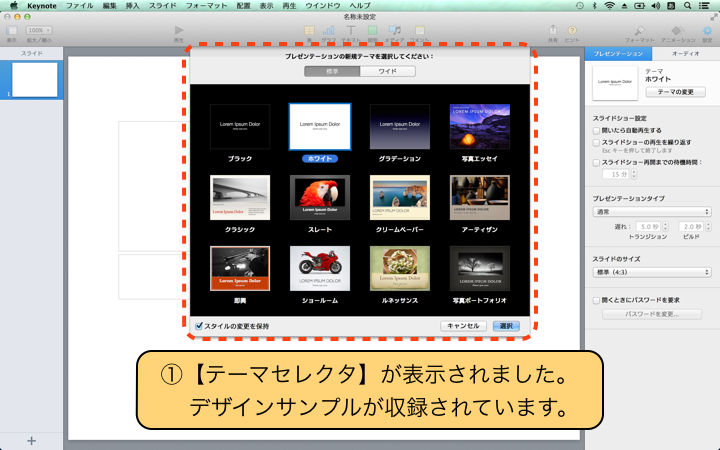
Task: Choose the ホワイト theme thumbnail
Action: coord(320,127)
